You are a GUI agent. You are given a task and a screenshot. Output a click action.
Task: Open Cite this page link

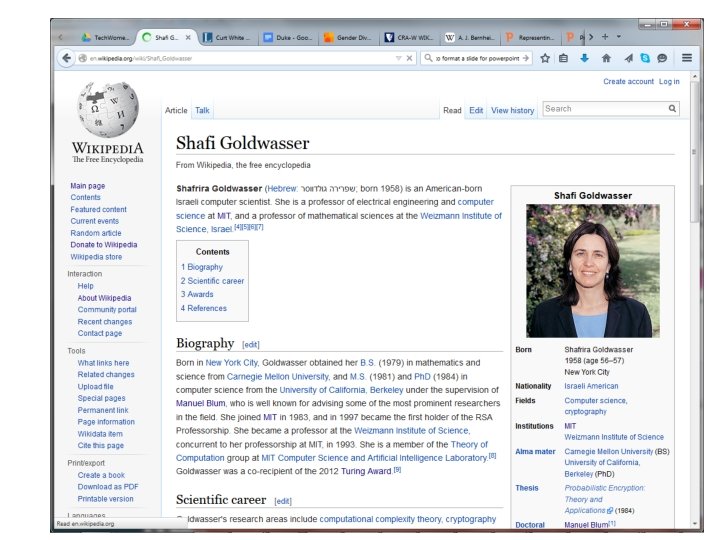point(101,445)
